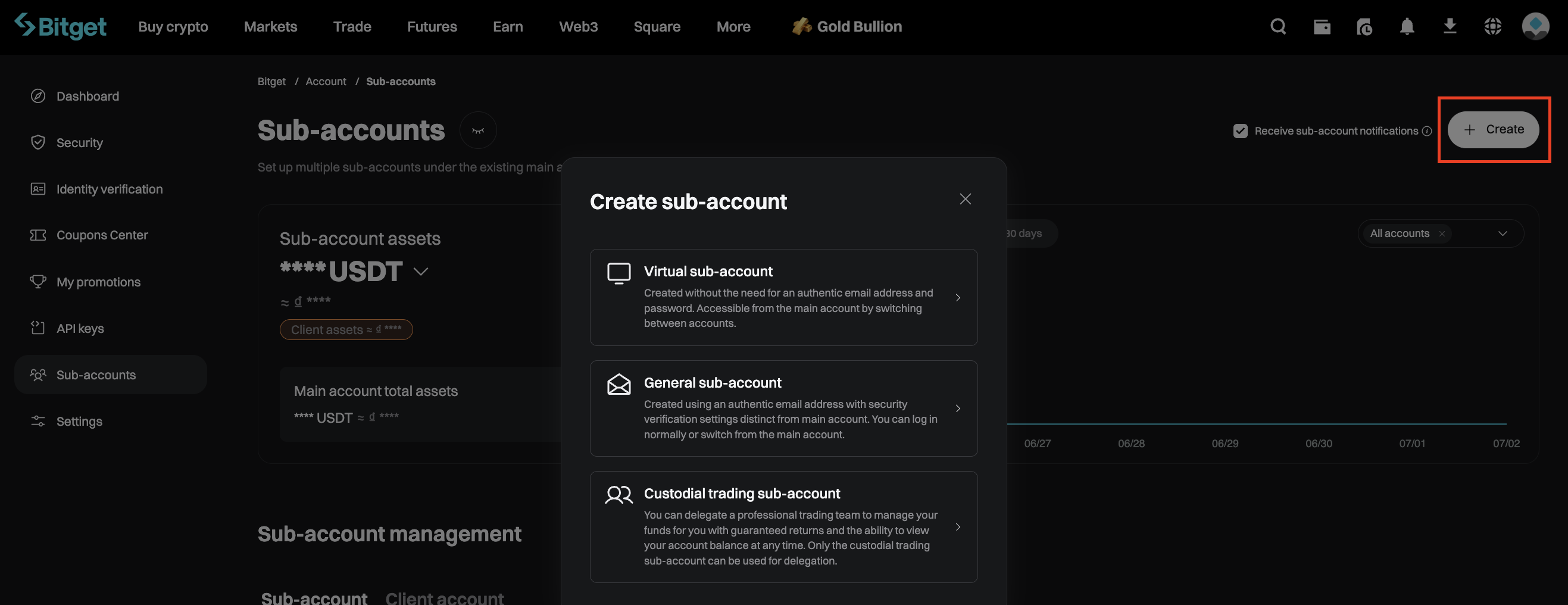Viewport: 1568px width, 605px height.
Task: Open Gold Bullion promotion link
Action: coord(847,27)
